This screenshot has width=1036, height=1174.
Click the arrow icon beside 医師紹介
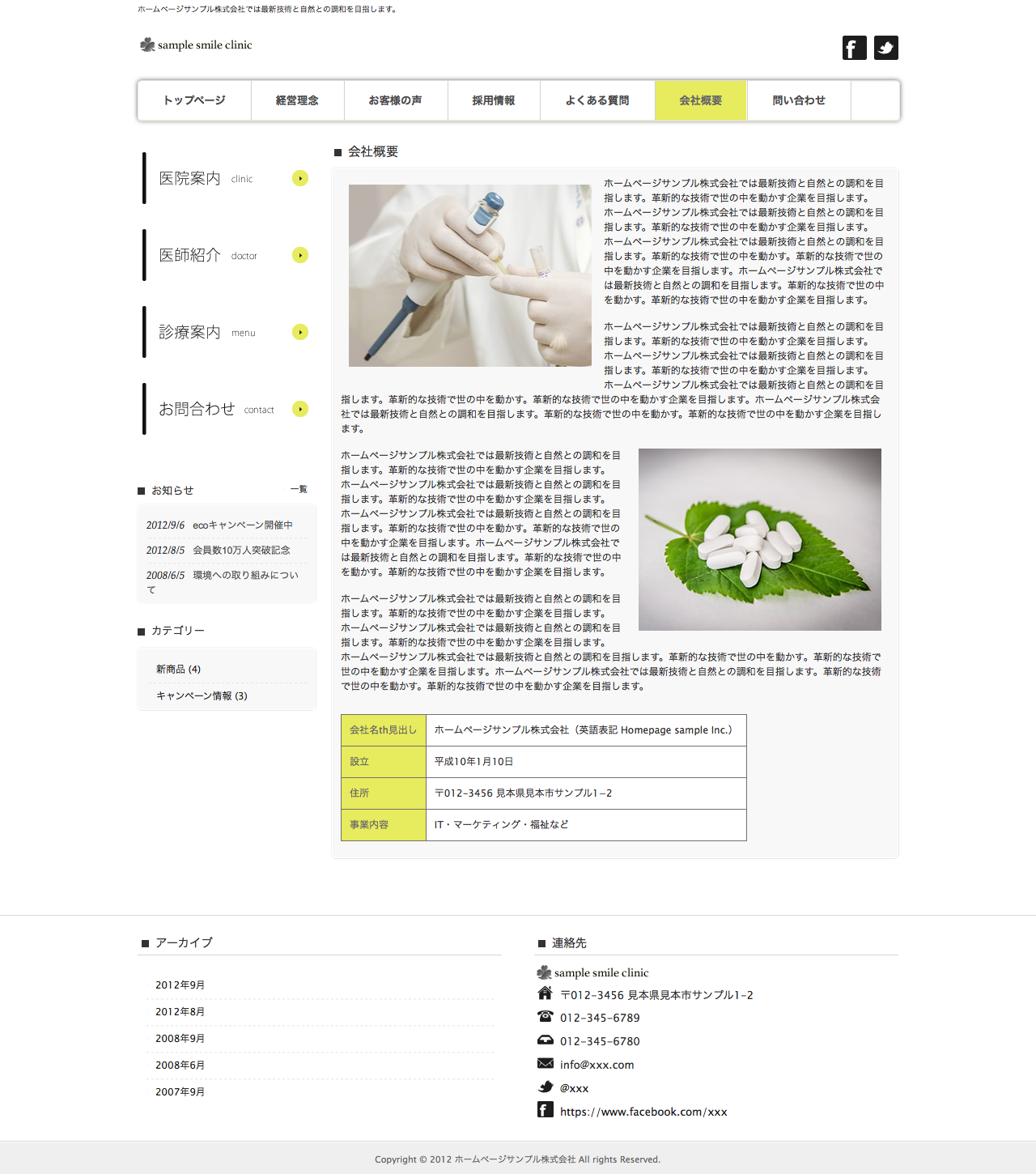pyautogui.click(x=300, y=255)
